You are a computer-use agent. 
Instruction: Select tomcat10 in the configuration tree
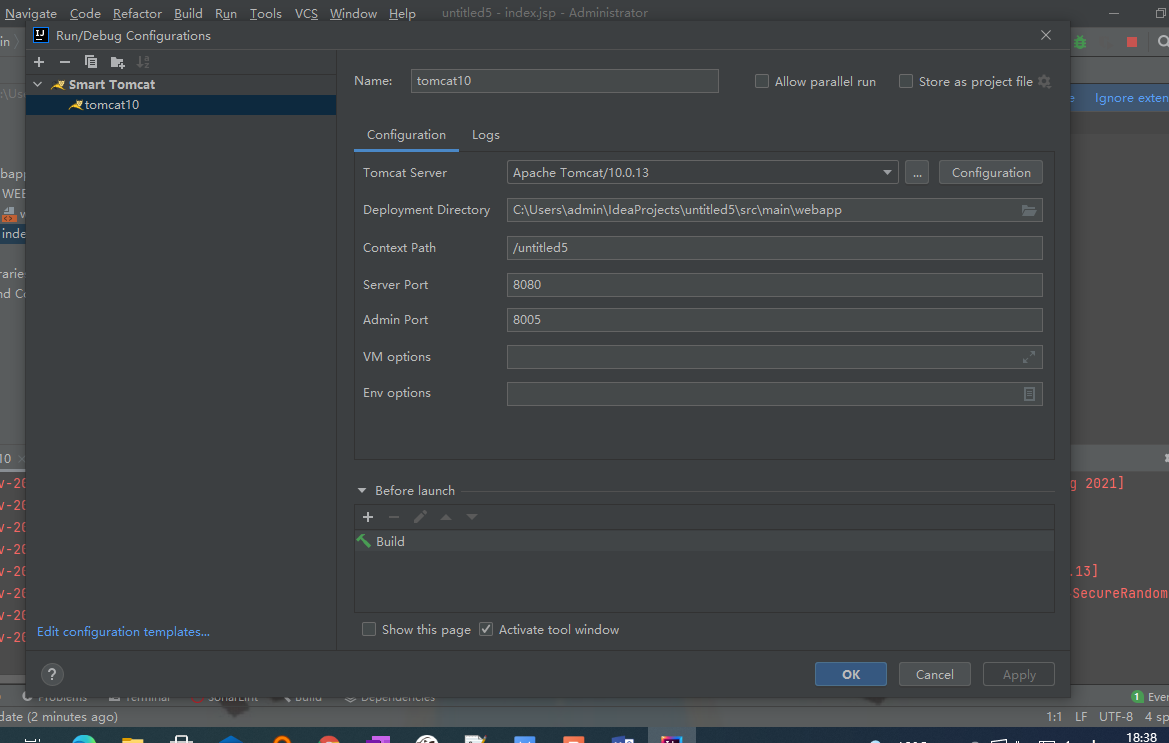[181, 105]
